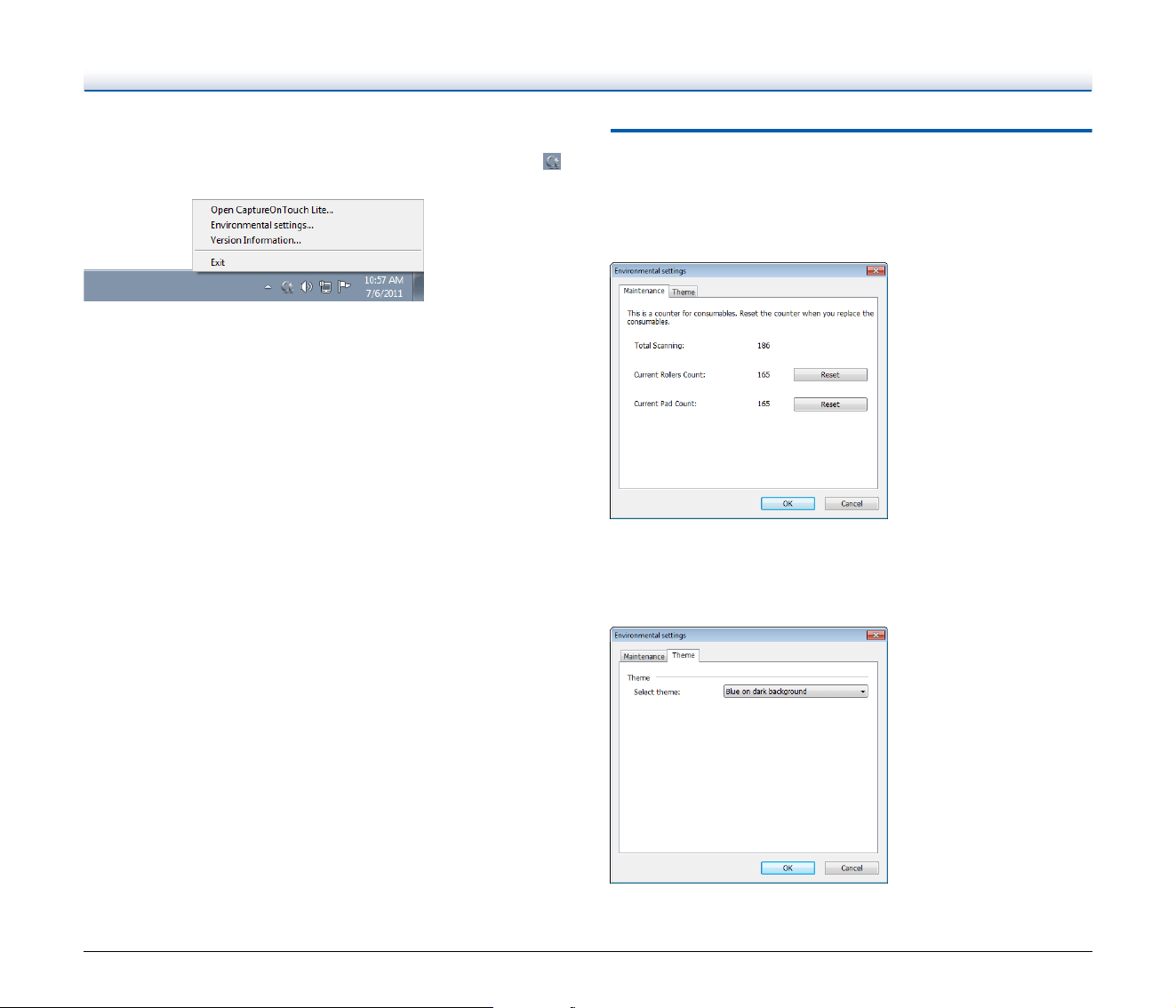This screenshot has width=1176, height=1008.
Task: Open the Select theme dropdown
Action: point(796,692)
